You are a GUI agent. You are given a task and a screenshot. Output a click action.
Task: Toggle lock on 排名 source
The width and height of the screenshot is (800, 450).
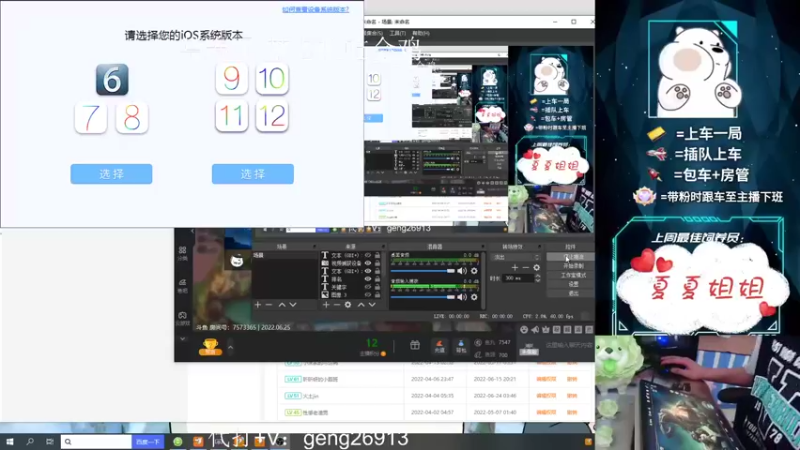point(378,279)
